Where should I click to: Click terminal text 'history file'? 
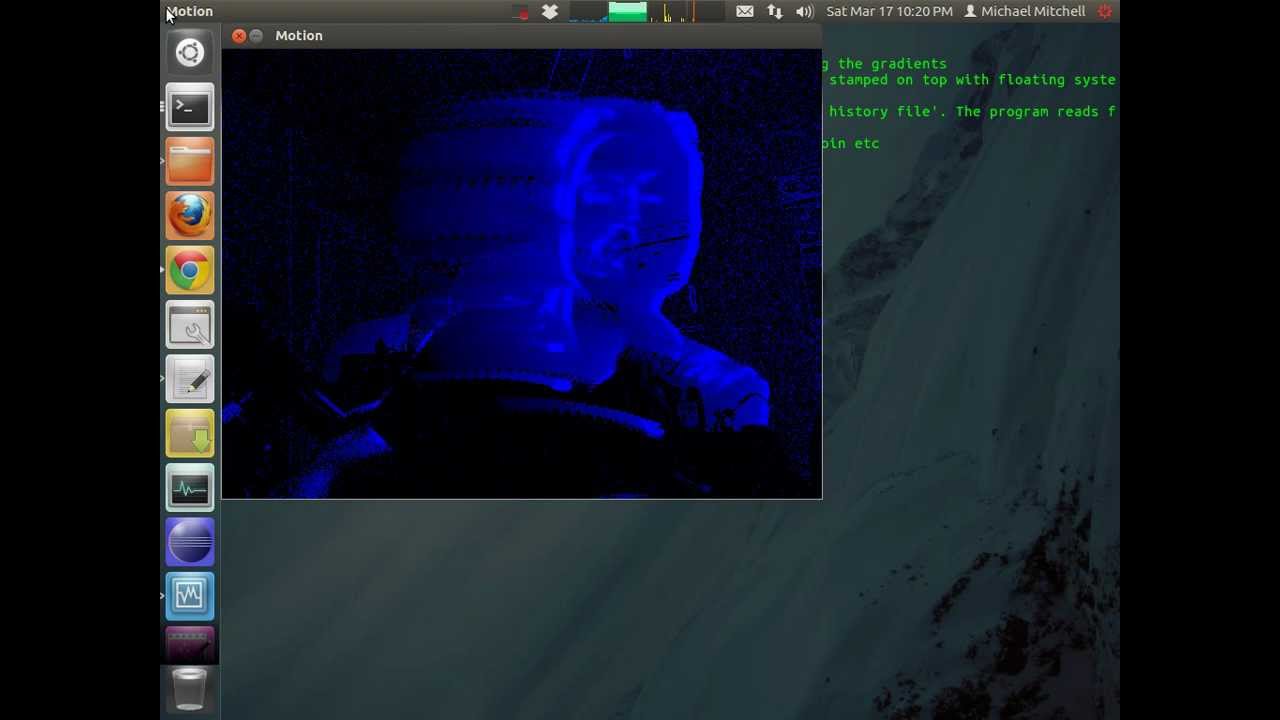point(884,112)
